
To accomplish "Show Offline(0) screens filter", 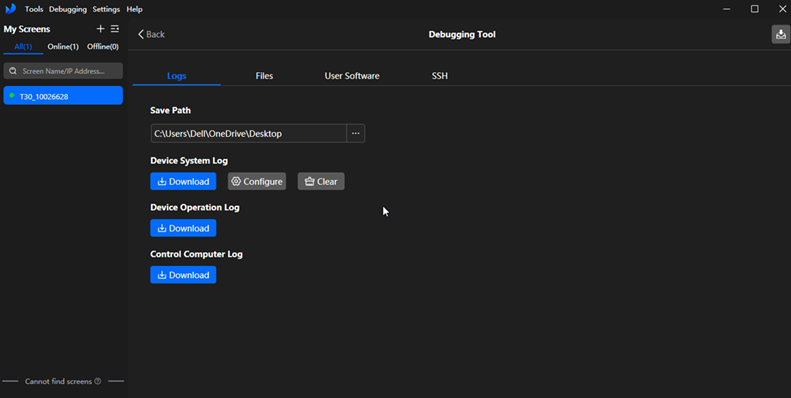I will click(103, 46).
